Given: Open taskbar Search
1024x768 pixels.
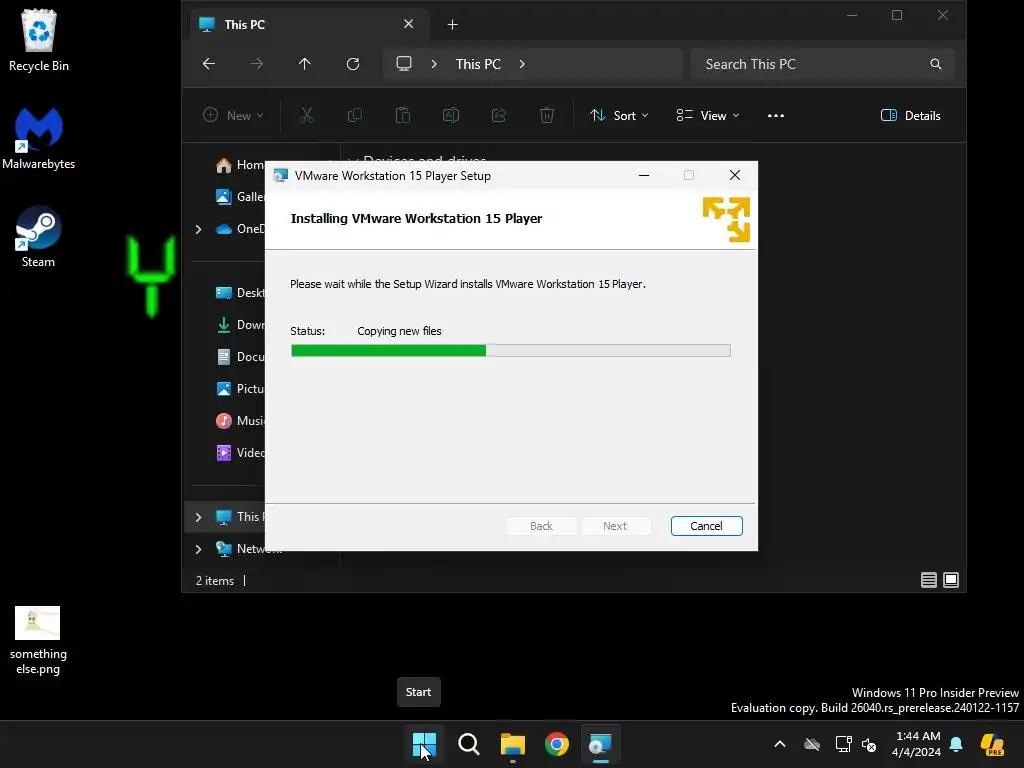Looking at the screenshot, I should (468, 744).
